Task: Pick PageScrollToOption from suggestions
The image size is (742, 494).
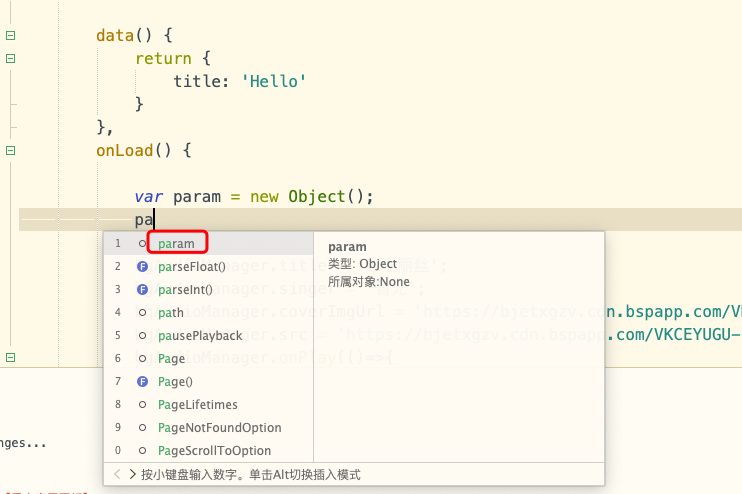Action: coord(214,451)
